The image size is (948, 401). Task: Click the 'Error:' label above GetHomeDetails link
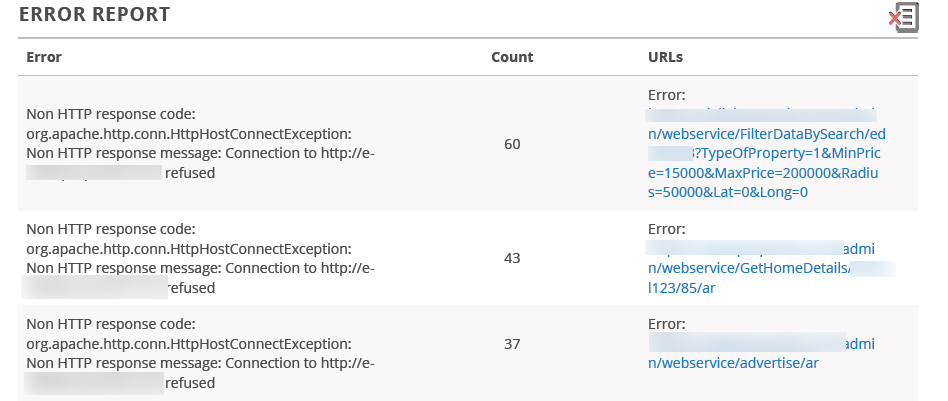667,229
